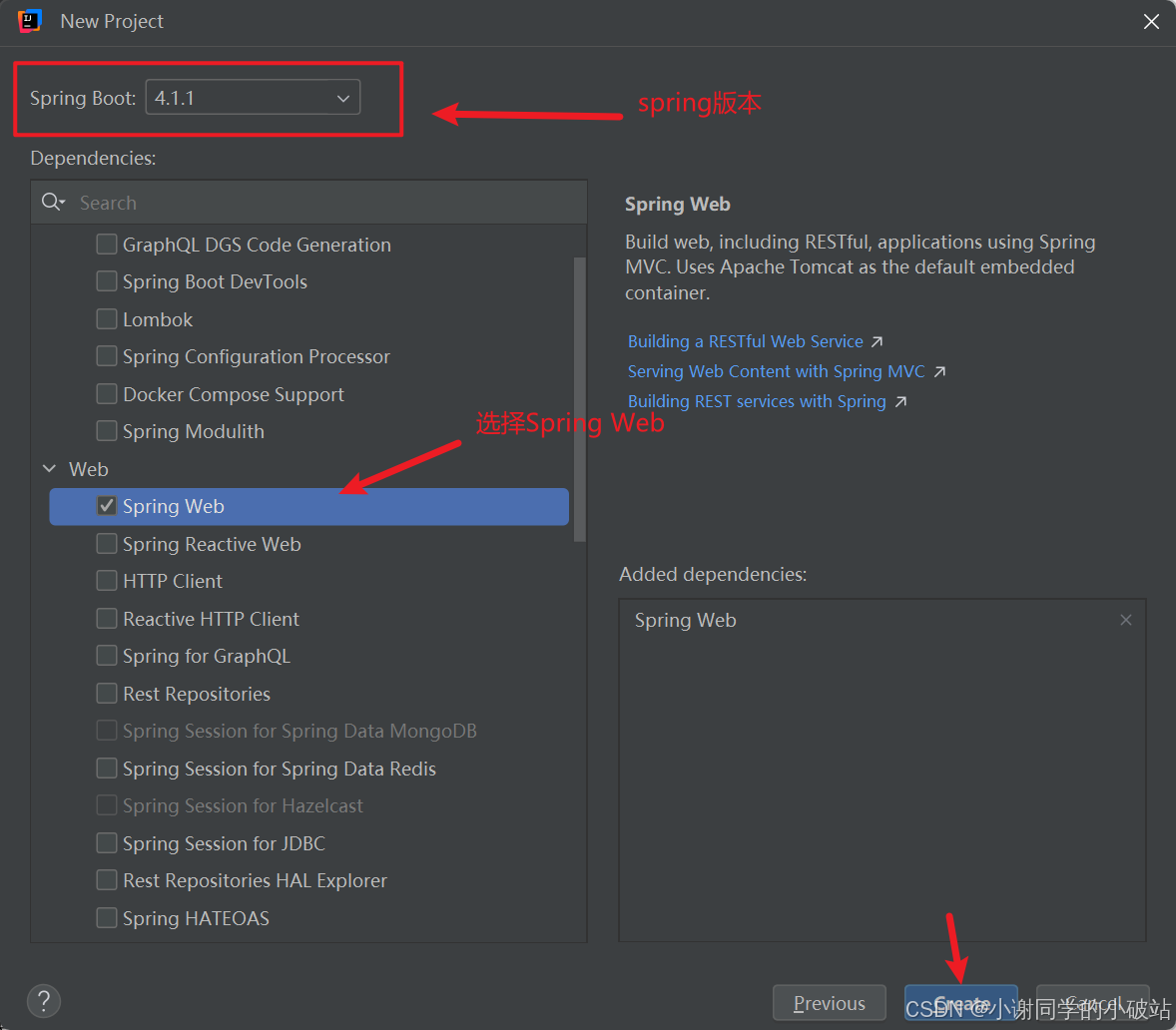Viewport: 1176px width, 1030px height.
Task: Check Docker Compose Support
Action: [x=107, y=394]
